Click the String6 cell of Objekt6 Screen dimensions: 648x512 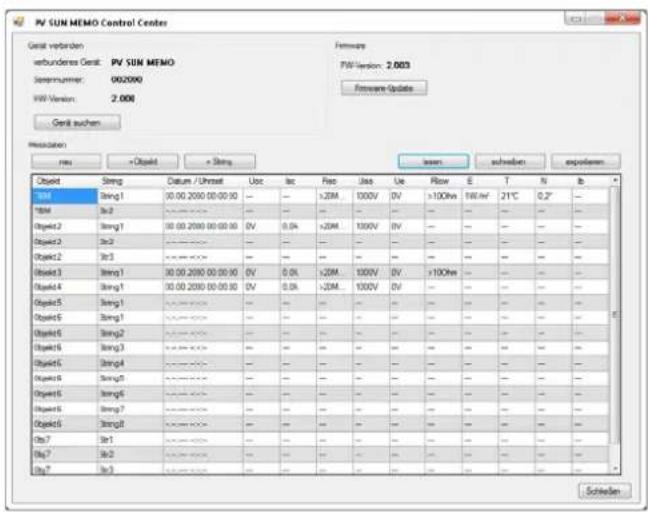pyautogui.click(x=131, y=394)
